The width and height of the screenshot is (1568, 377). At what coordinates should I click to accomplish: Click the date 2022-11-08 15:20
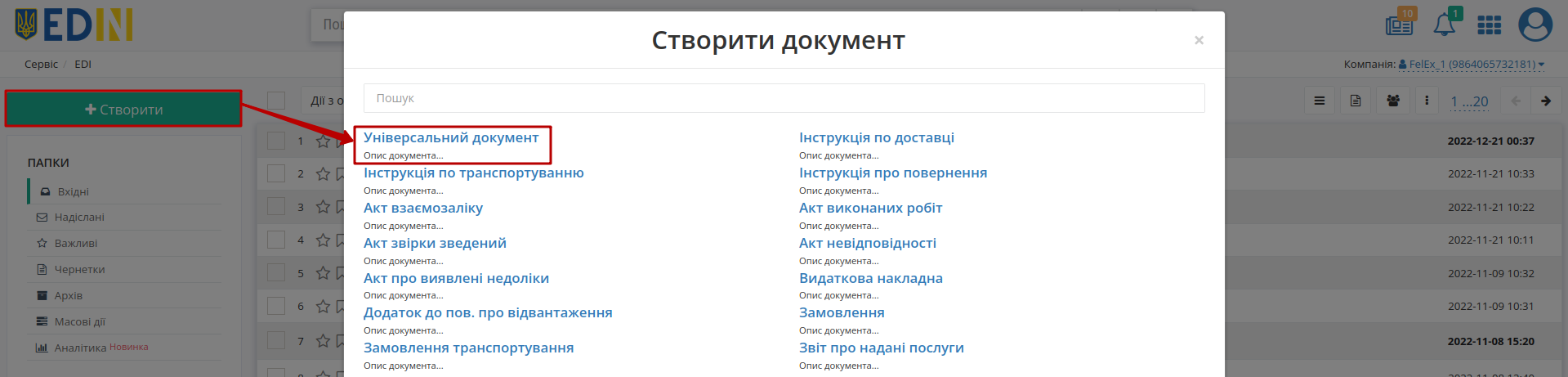1490,341
